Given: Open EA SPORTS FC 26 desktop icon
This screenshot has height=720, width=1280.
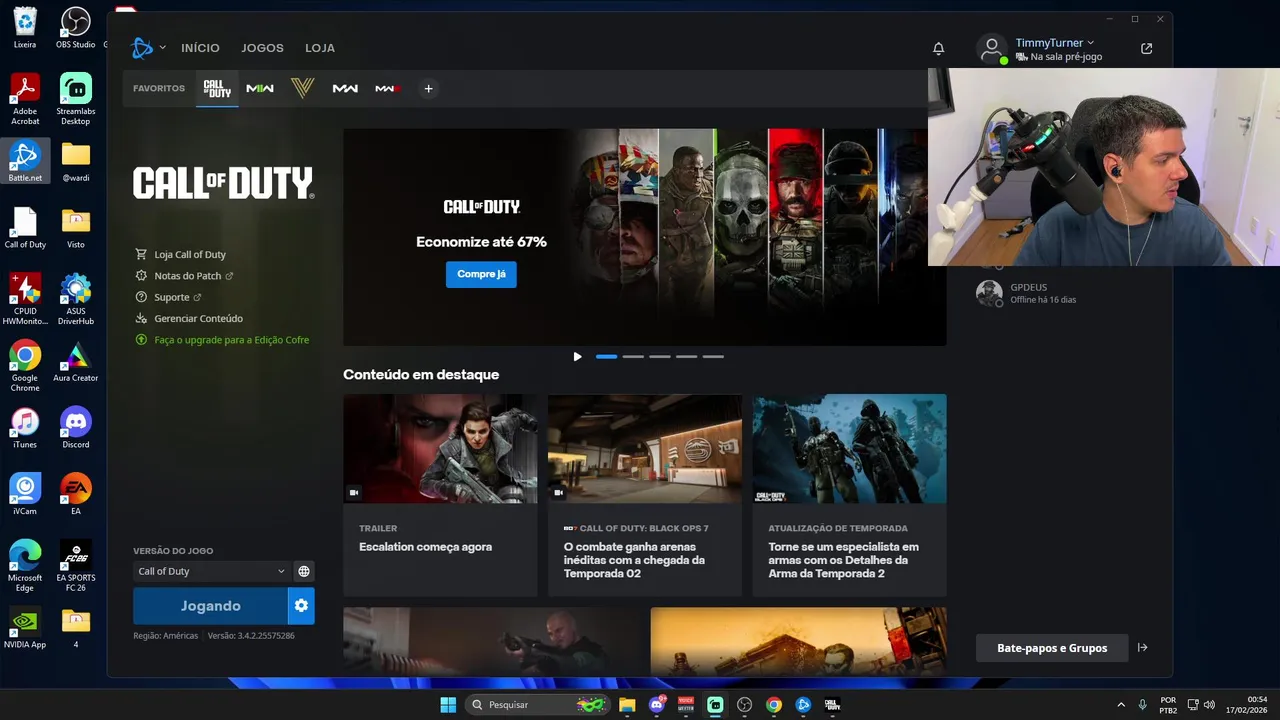Looking at the screenshot, I should 75,566.
